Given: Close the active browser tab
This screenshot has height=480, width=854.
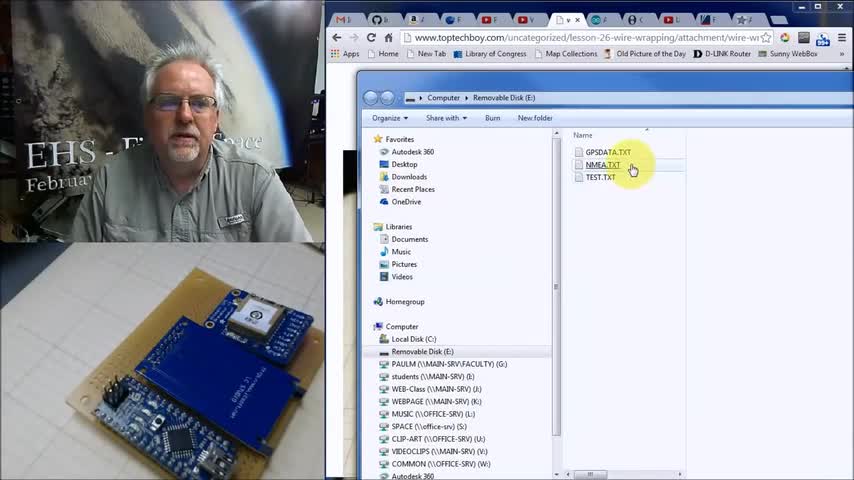Looking at the screenshot, I should click(x=577, y=20).
